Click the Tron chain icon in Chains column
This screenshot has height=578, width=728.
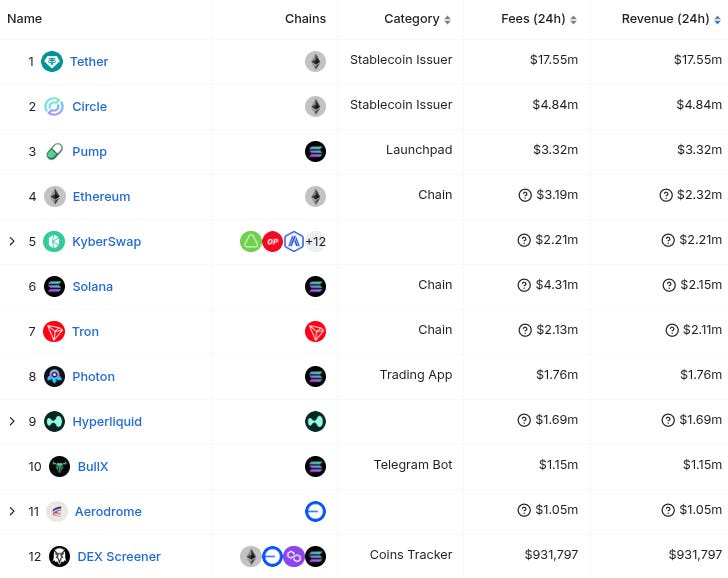point(315,331)
